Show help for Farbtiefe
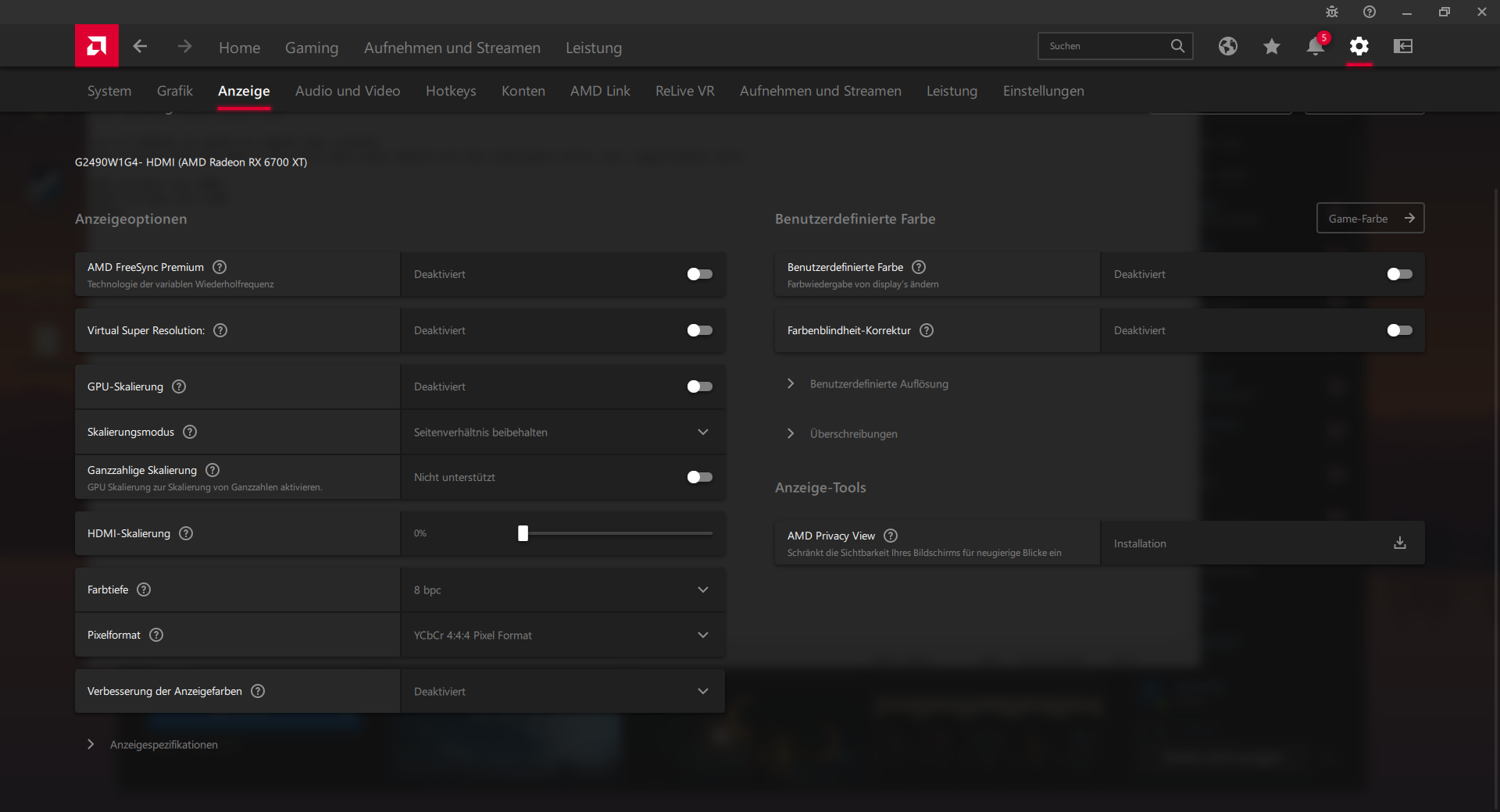Screen dimensions: 1500x812 pyautogui.click(x=144, y=589)
